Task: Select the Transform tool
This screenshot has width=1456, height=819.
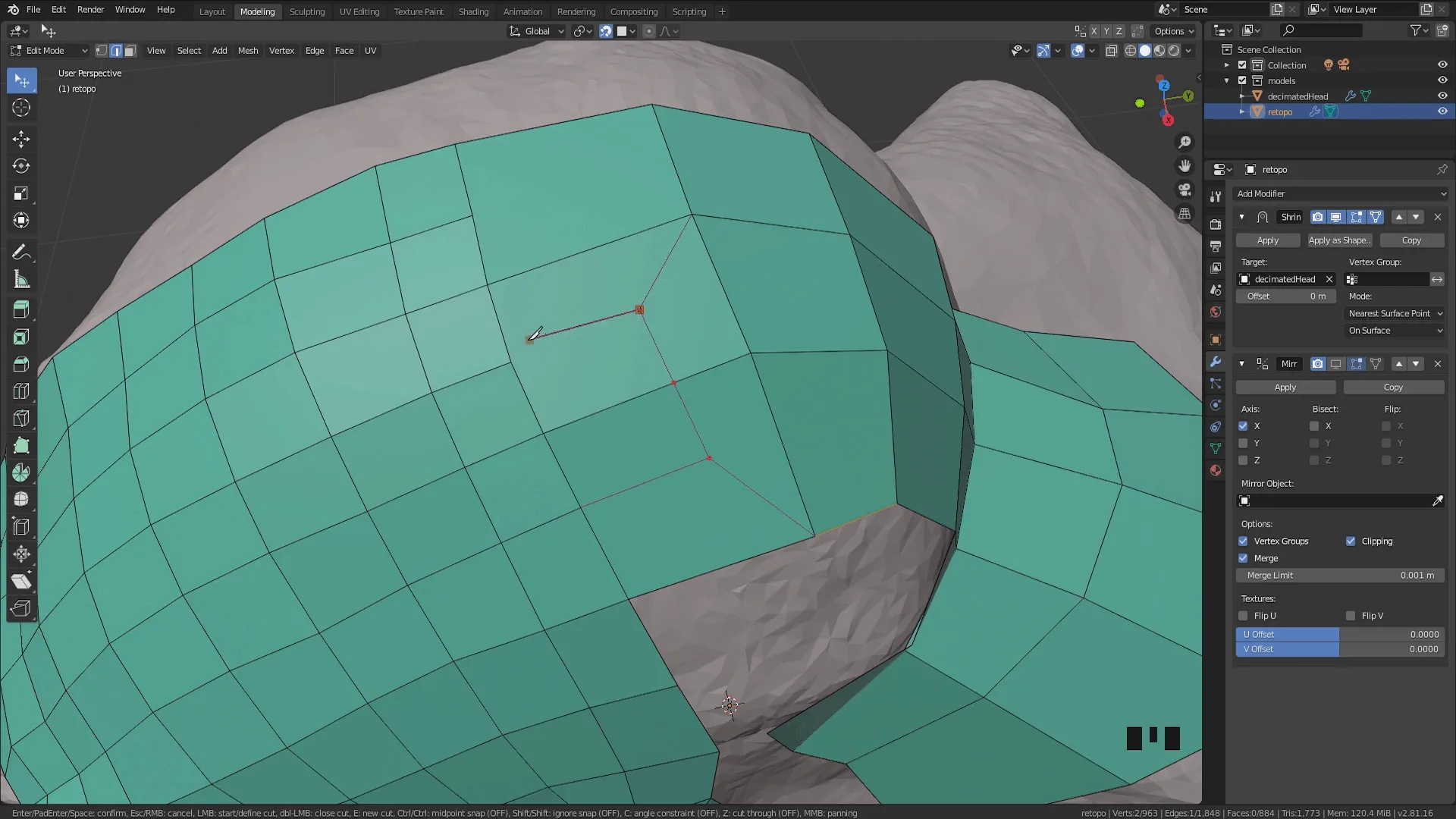Action: click(x=21, y=221)
